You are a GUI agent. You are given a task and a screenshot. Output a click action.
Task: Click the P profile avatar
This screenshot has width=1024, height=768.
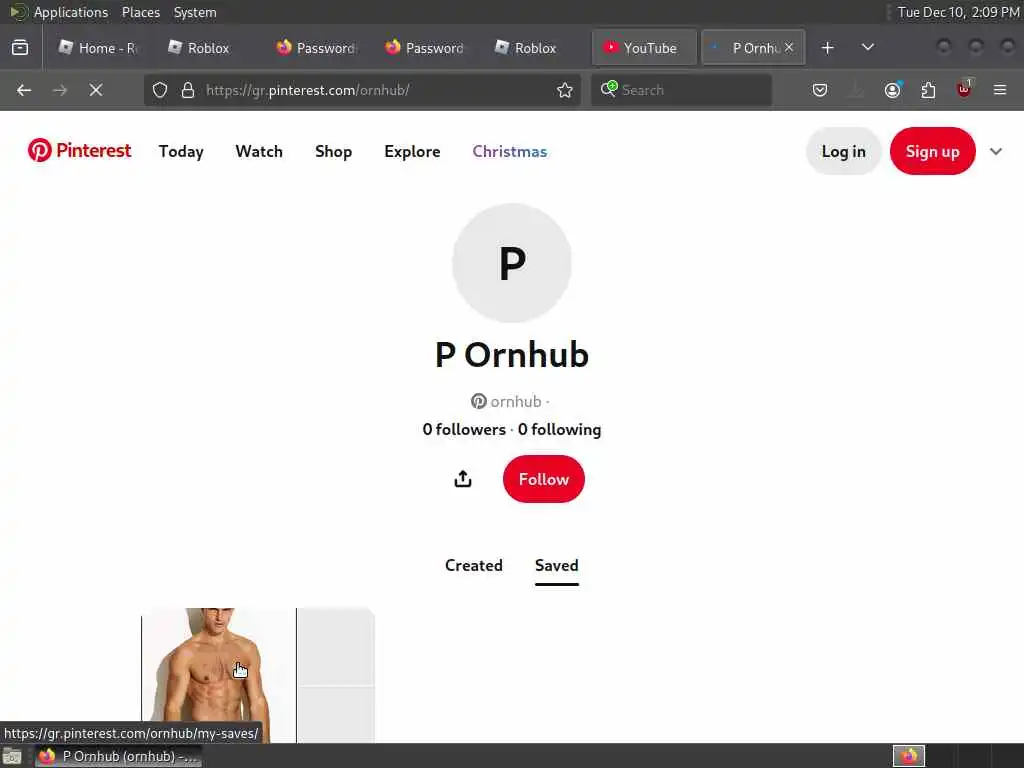(x=511, y=263)
